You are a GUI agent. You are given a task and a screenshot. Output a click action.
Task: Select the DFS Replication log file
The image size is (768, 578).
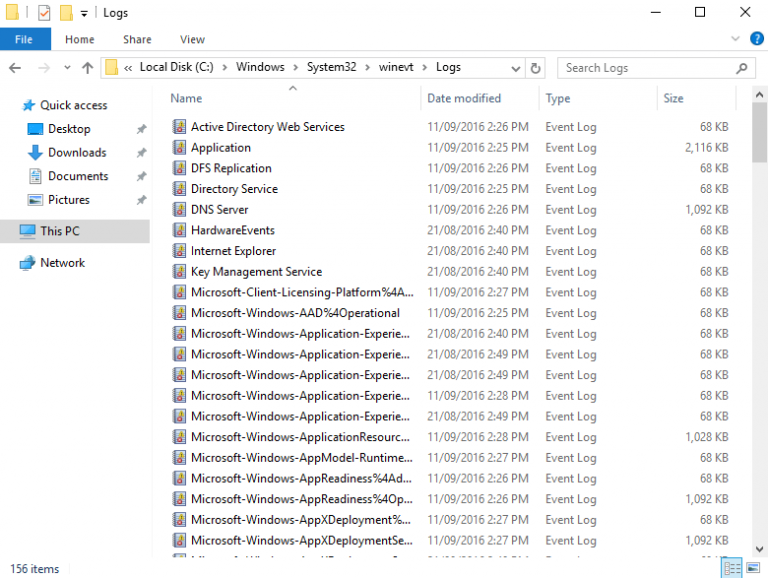pos(231,168)
